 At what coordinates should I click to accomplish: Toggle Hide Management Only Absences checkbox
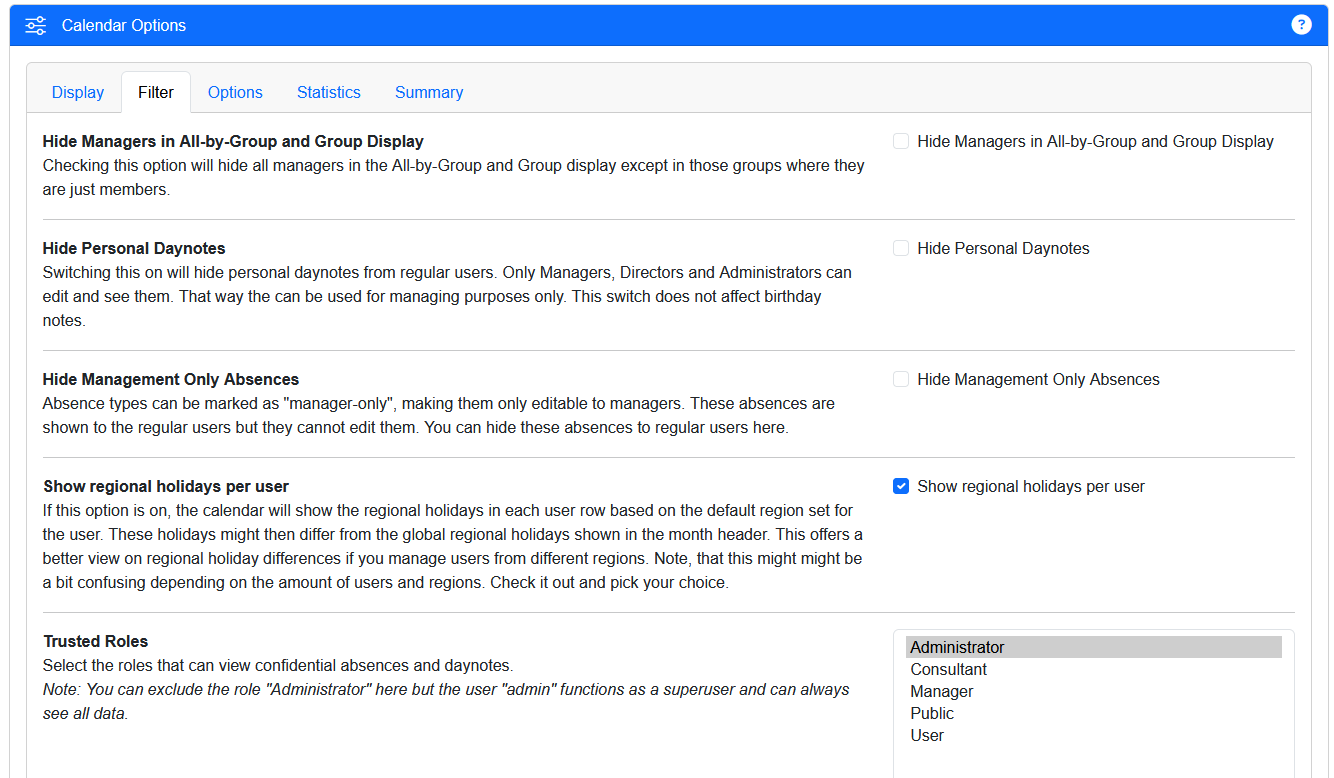pos(901,380)
